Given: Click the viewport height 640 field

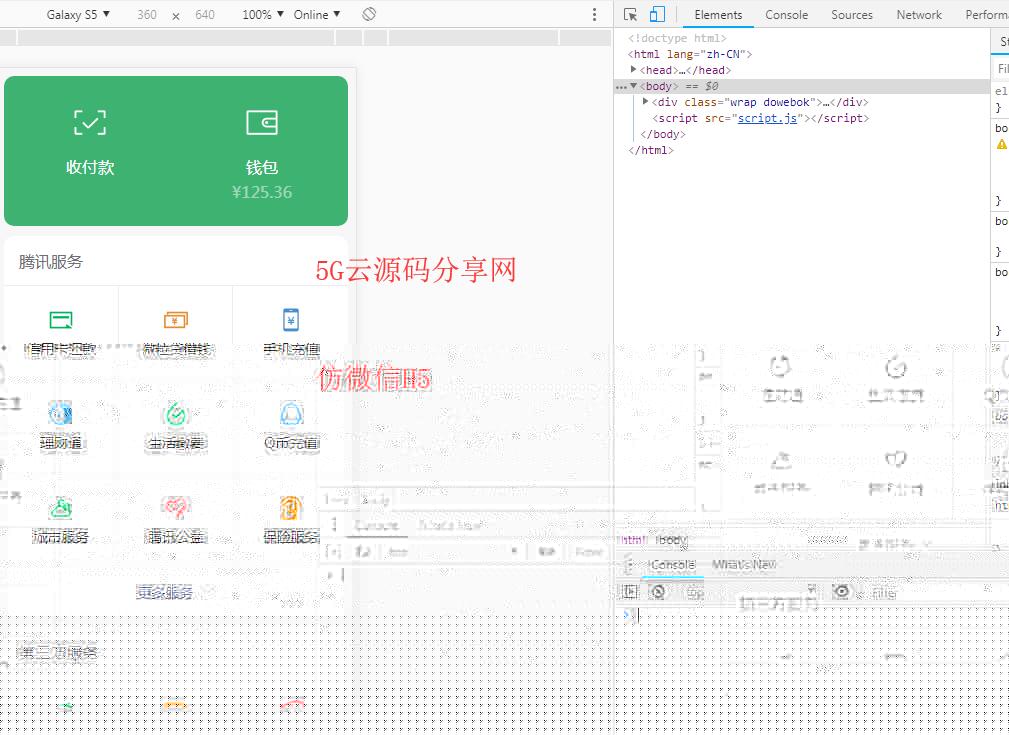Looking at the screenshot, I should click(x=205, y=14).
